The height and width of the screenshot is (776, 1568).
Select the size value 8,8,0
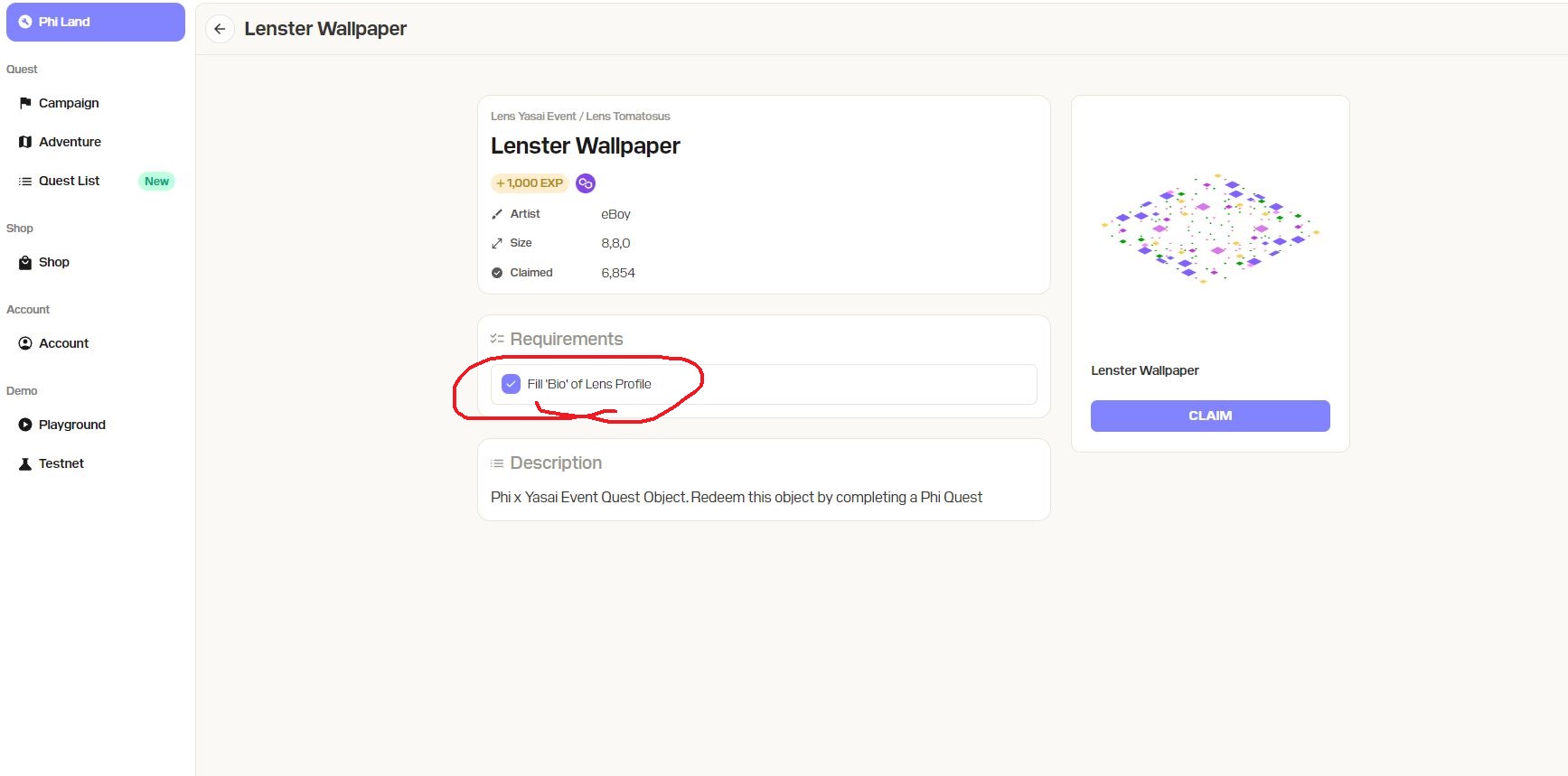[x=615, y=243]
